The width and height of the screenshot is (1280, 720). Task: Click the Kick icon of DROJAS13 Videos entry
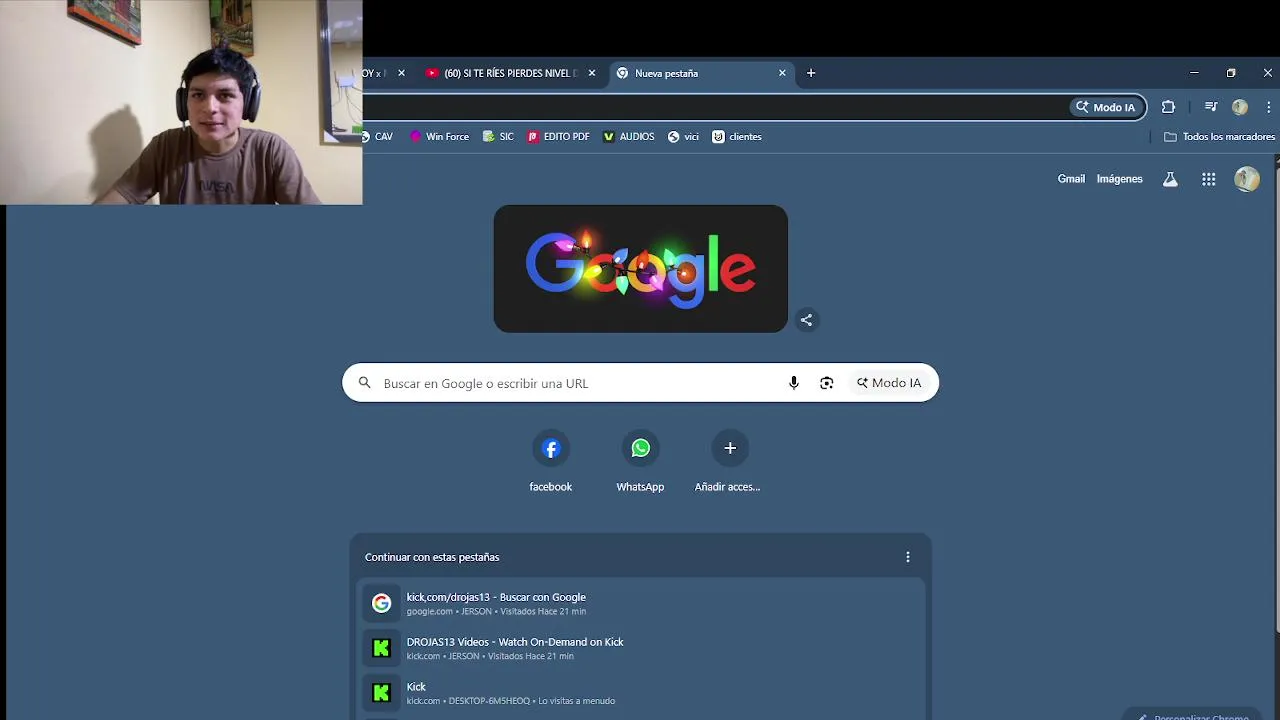click(381, 648)
